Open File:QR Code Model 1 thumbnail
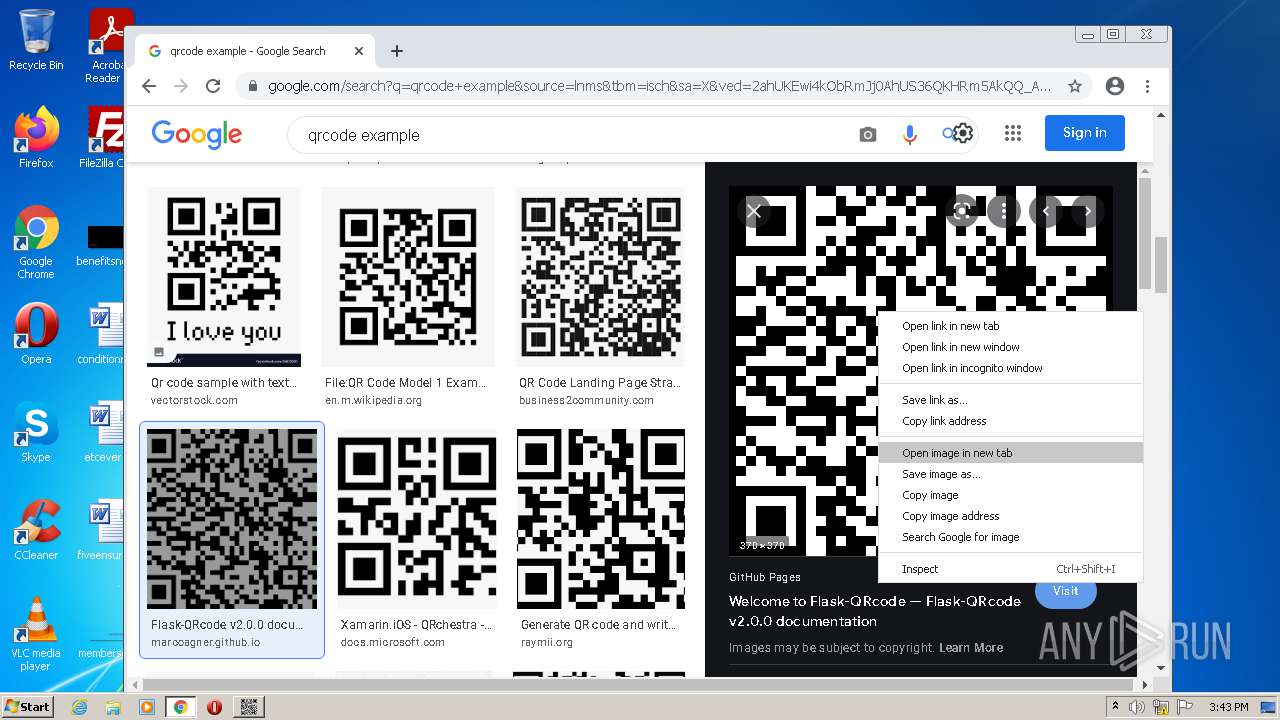1280x720 pixels. (408, 277)
